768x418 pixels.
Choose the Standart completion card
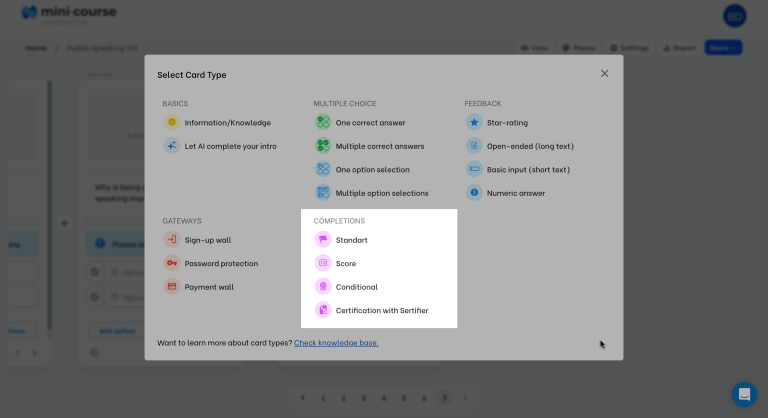(x=351, y=240)
